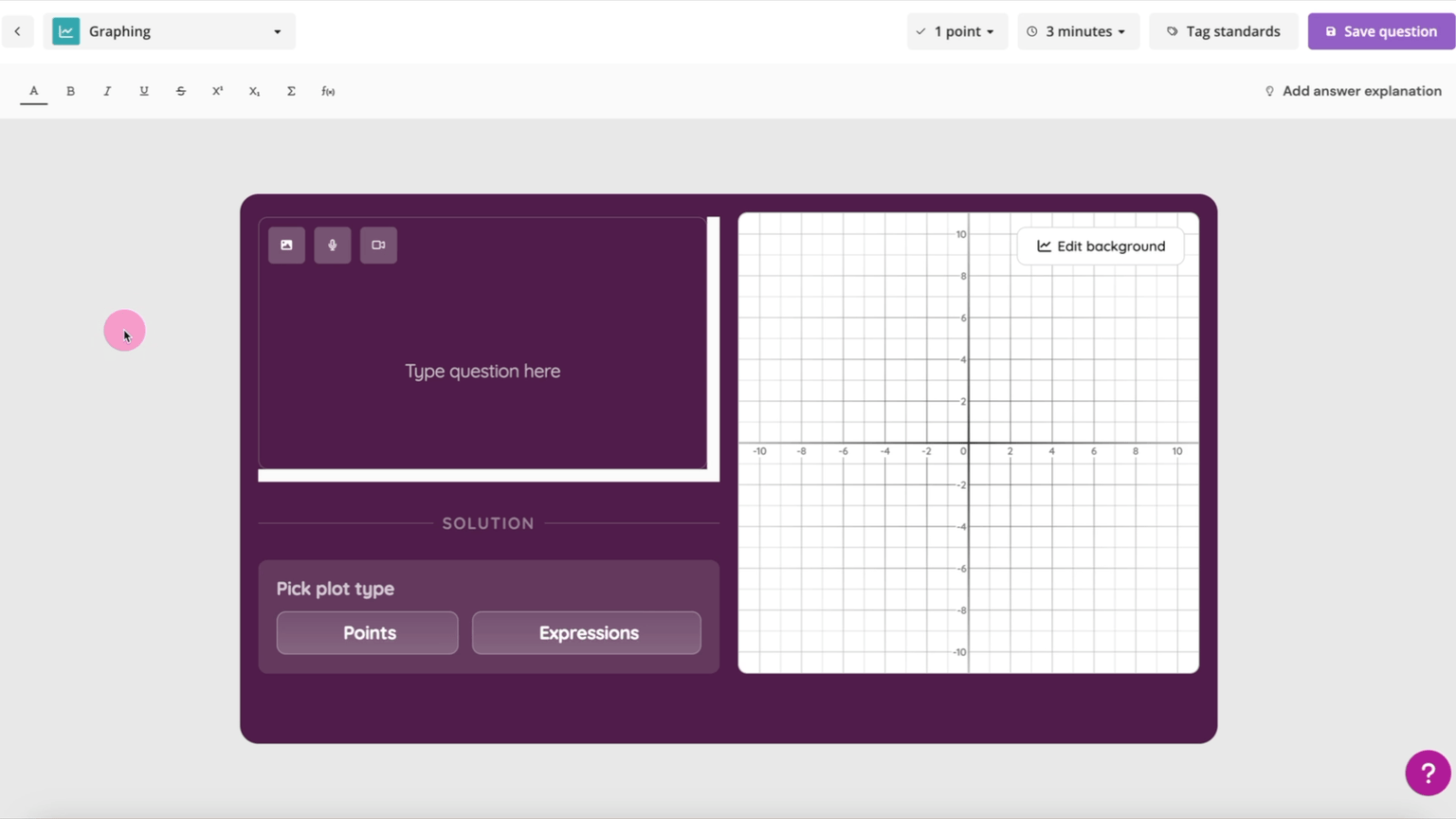Open the 3 minutes time dropdown

tap(1078, 31)
